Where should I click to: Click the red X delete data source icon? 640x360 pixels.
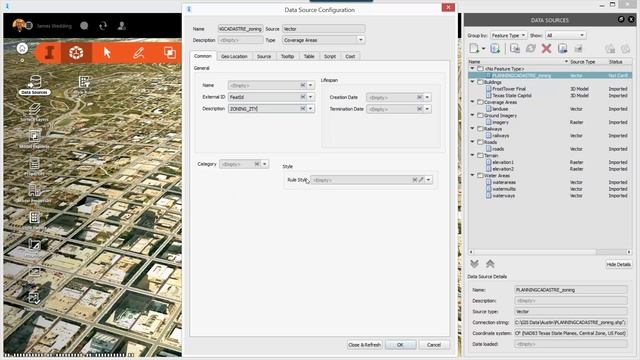point(546,49)
